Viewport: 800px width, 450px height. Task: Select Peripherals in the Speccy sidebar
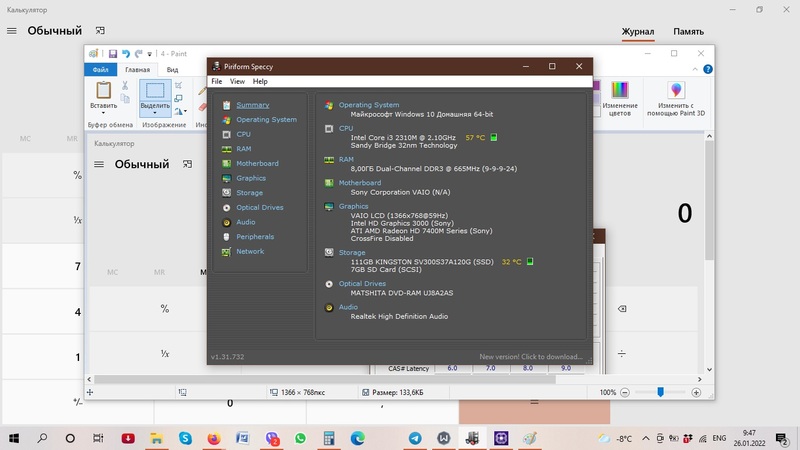(254, 237)
